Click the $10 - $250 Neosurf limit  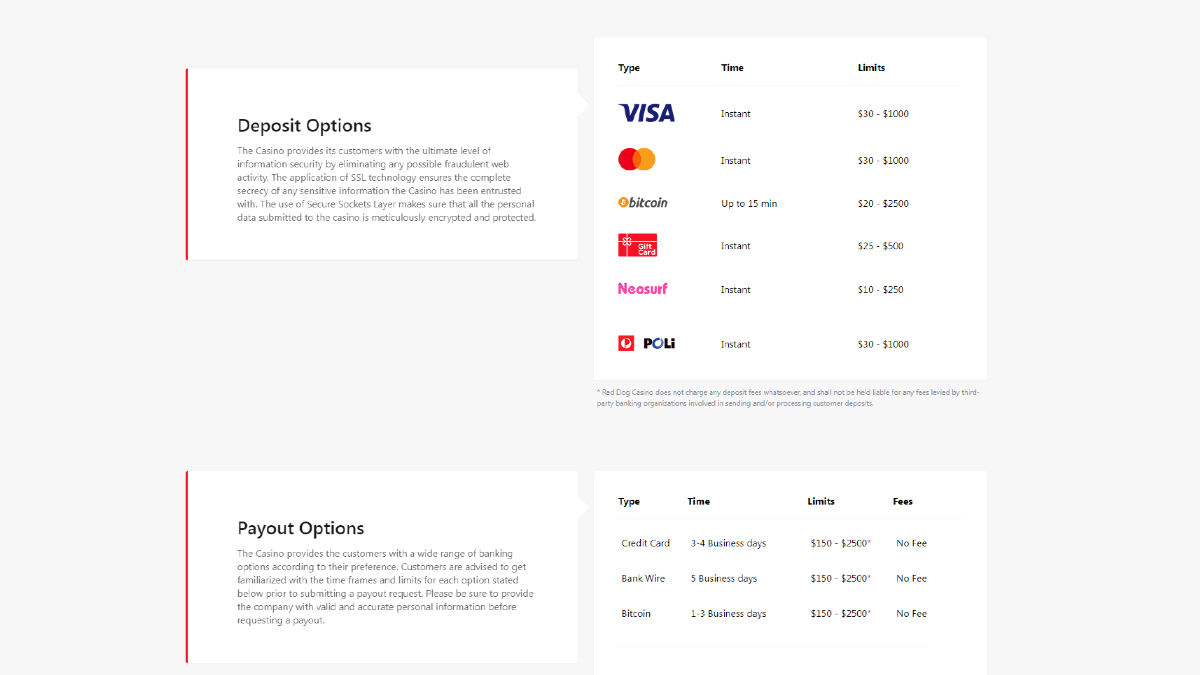click(x=880, y=290)
